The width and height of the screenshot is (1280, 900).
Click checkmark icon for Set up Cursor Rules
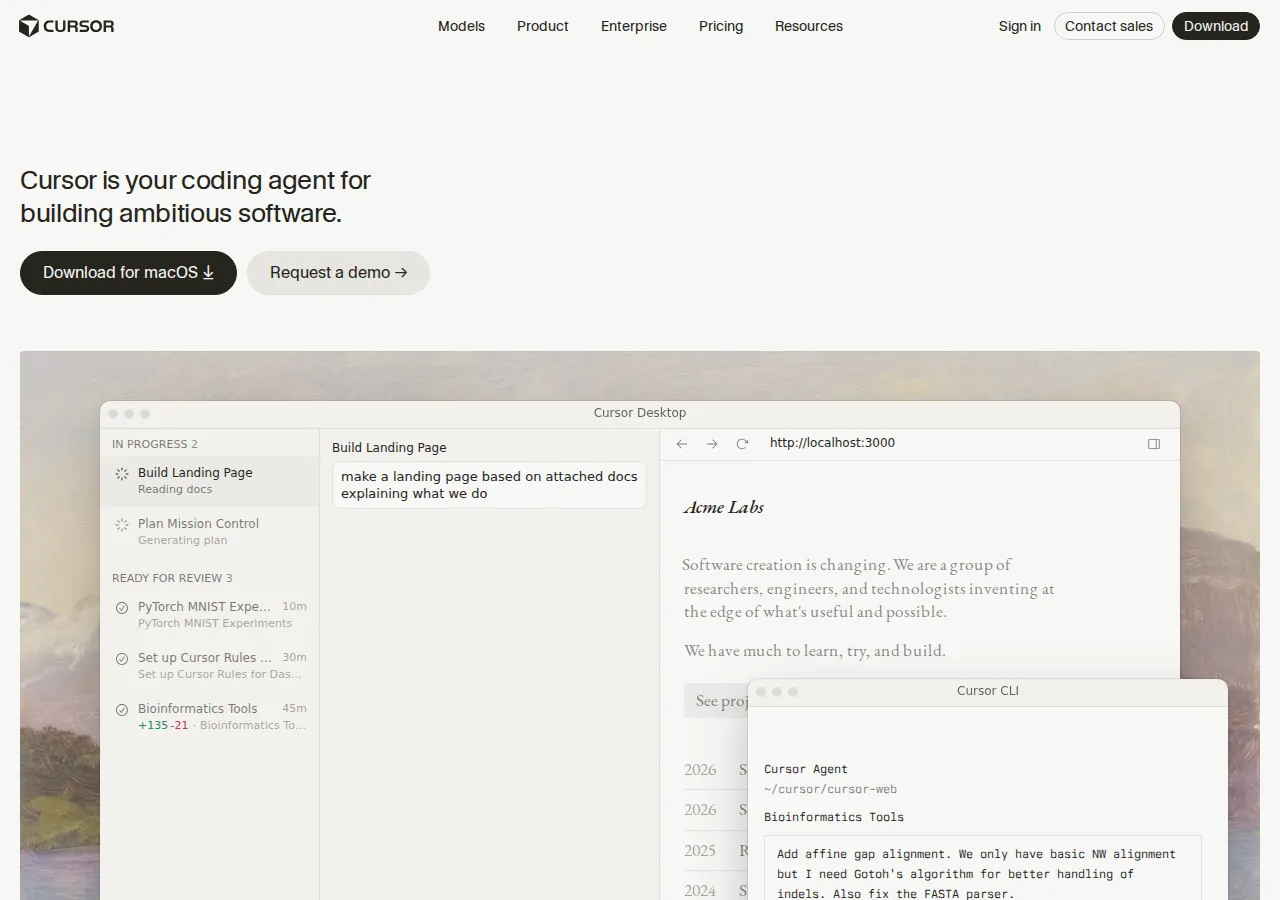122,659
